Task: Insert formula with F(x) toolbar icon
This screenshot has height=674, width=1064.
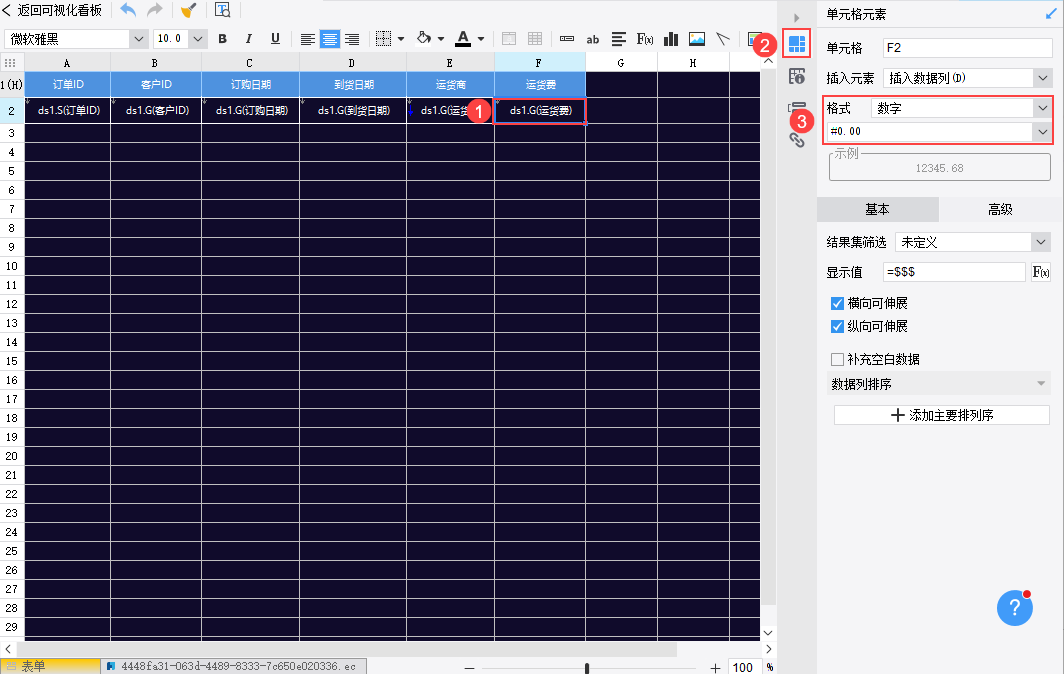Action: [x=645, y=39]
